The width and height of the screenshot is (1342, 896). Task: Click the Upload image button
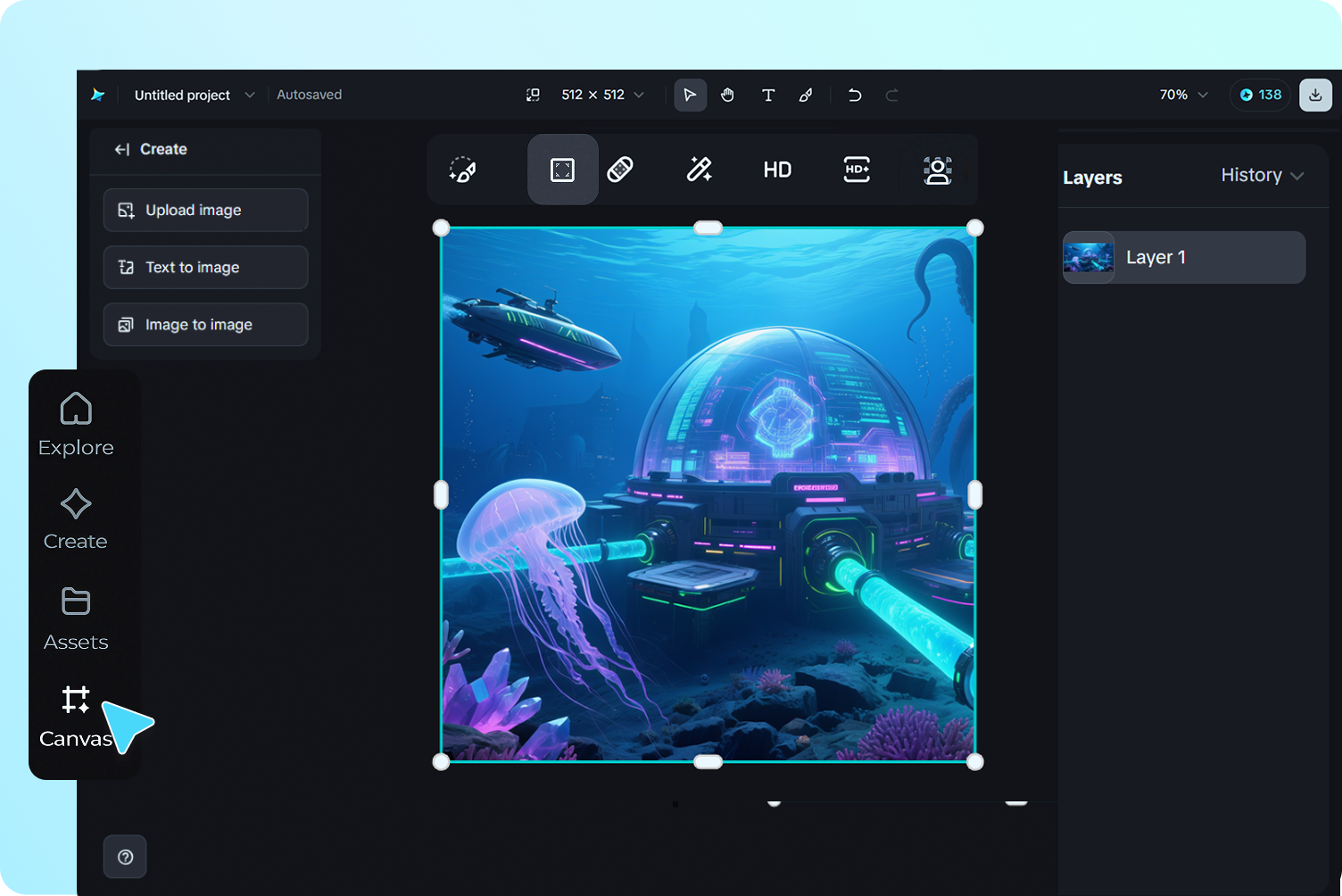(x=205, y=211)
